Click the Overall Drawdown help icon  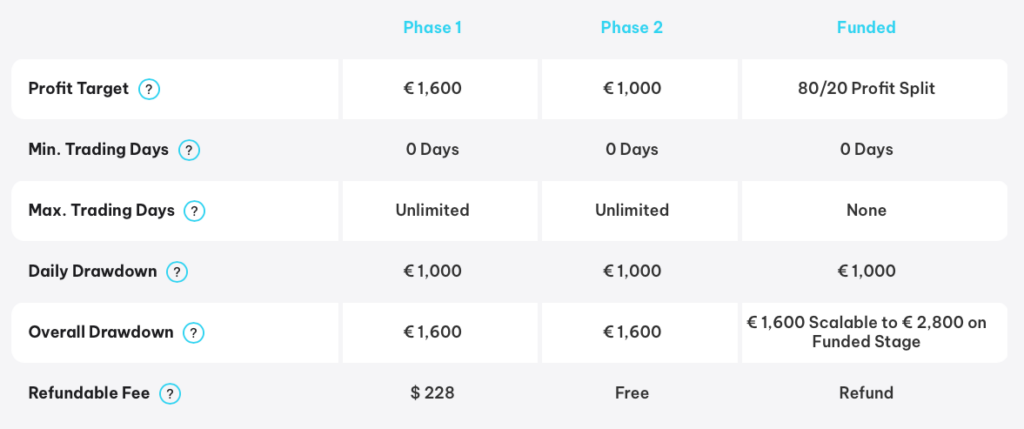tap(193, 333)
